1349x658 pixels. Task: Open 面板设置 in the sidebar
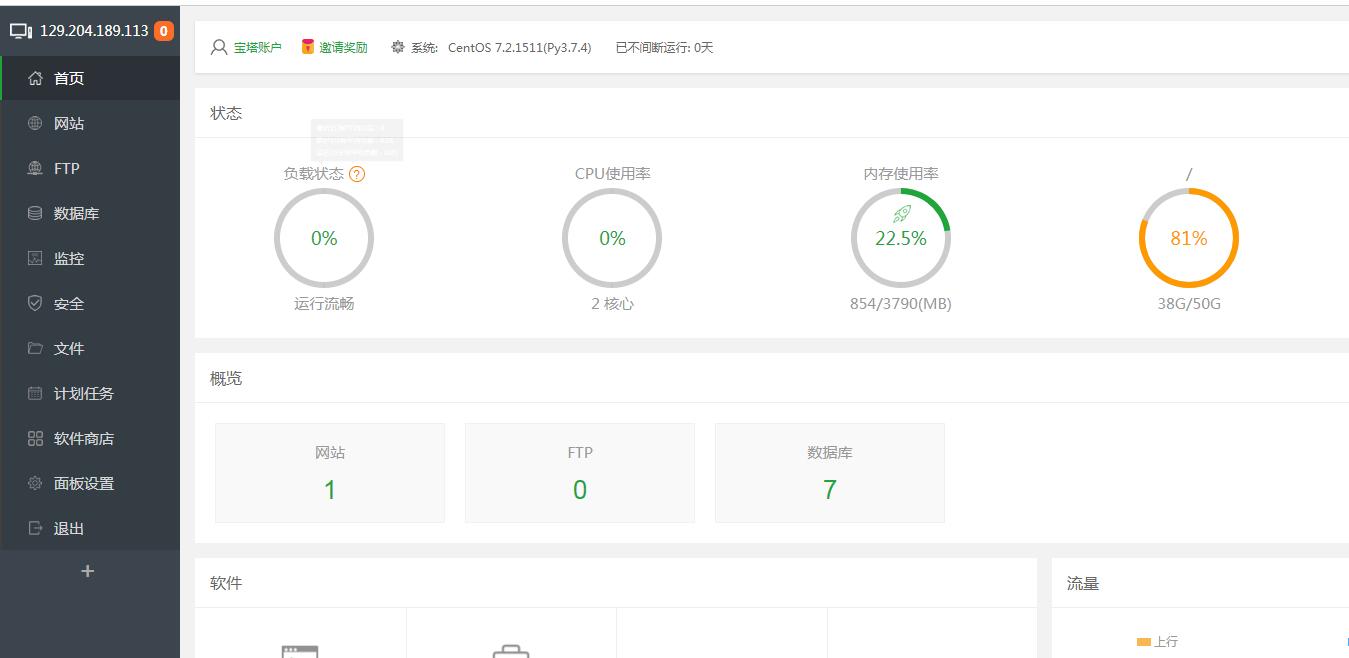tap(83, 483)
